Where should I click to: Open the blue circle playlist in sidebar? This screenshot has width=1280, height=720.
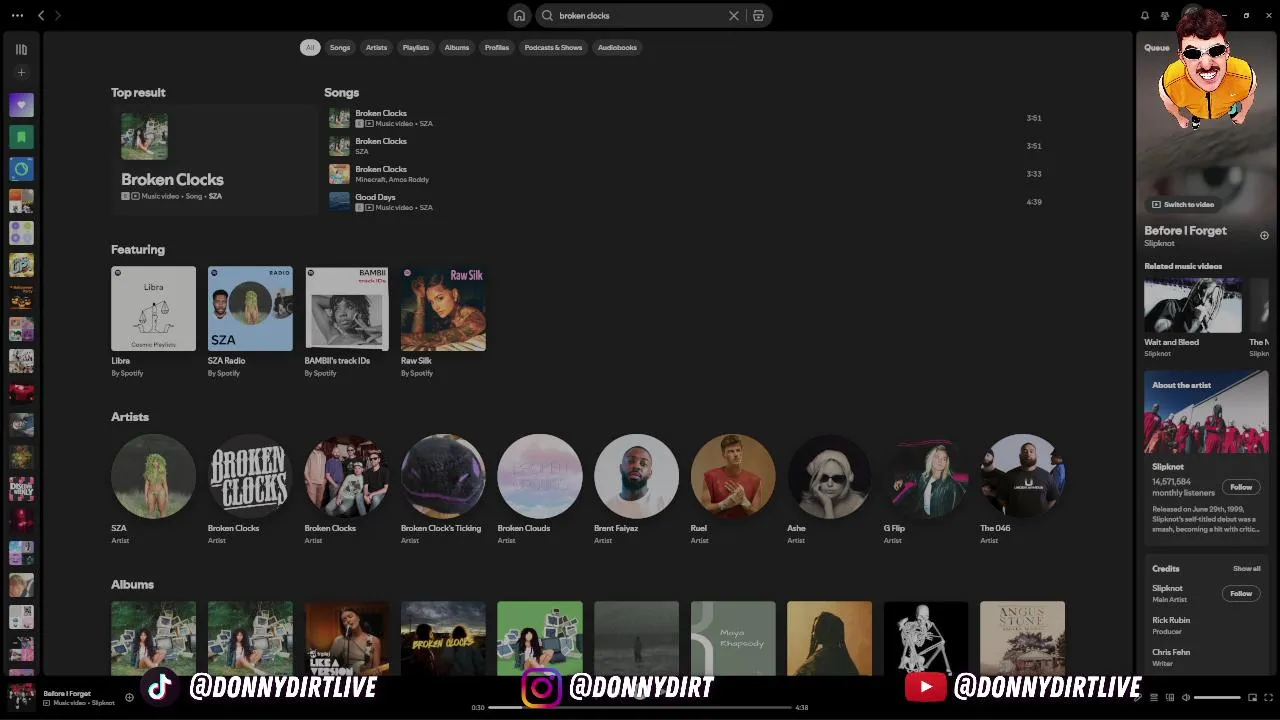point(21,169)
